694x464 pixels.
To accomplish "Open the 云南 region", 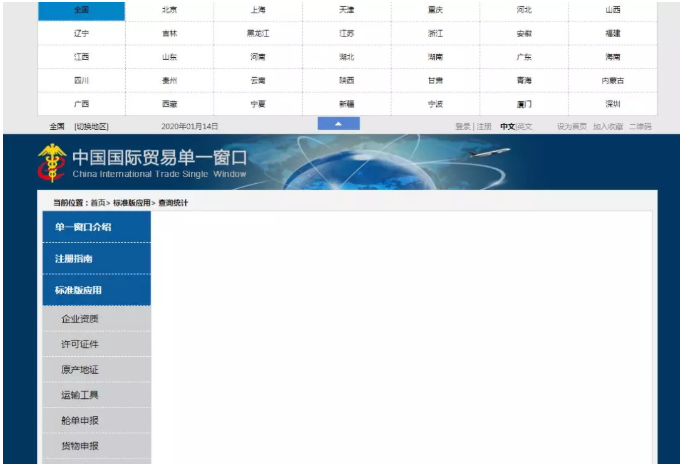I will 258,81.
